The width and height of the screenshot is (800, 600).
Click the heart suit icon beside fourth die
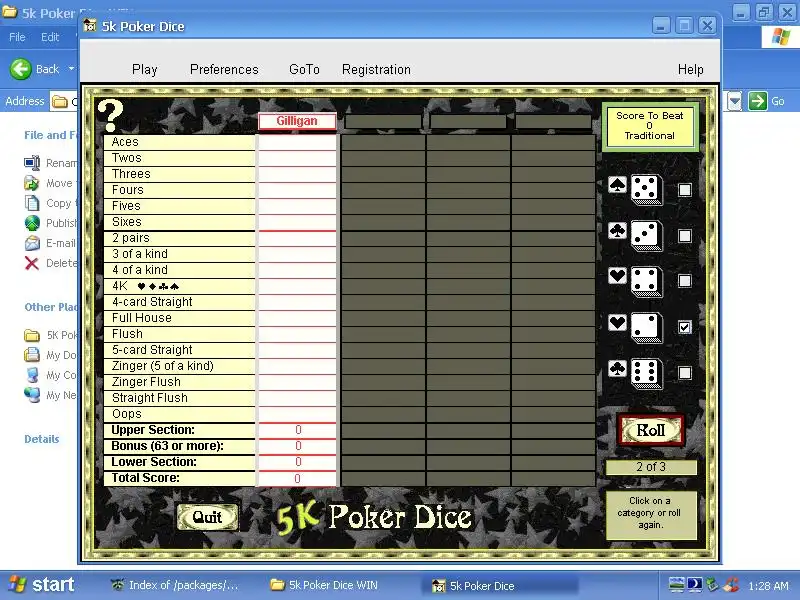[617, 322]
